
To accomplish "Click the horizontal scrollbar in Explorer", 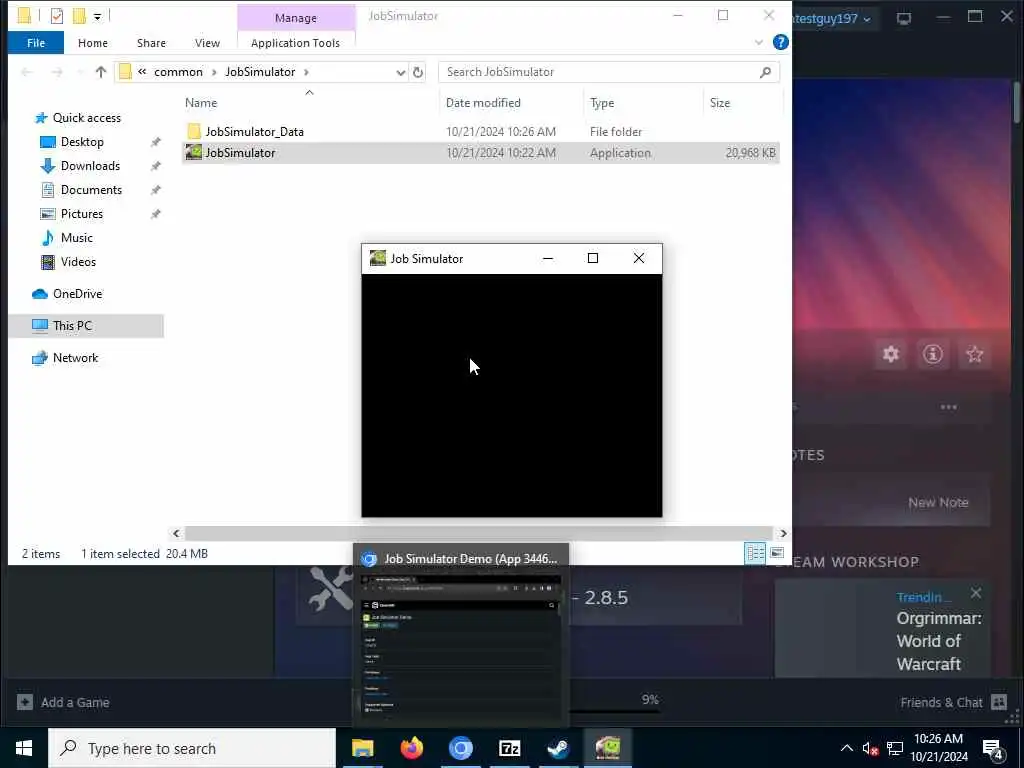I will (x=479, y=533).
